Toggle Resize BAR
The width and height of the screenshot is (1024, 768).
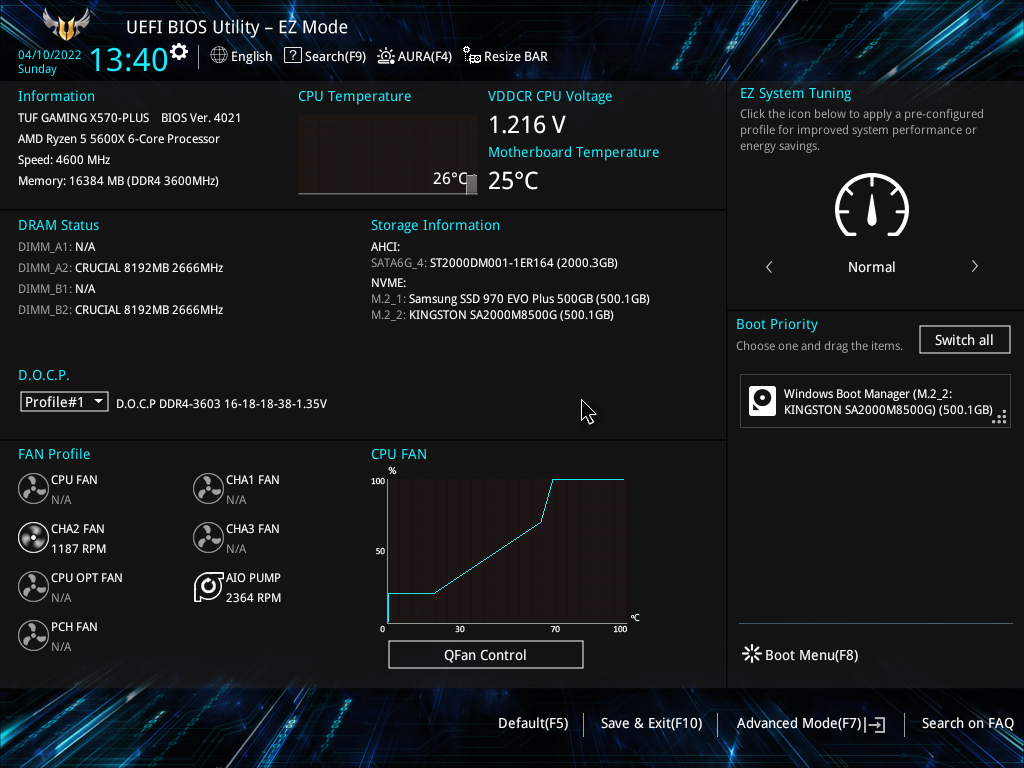505,56
